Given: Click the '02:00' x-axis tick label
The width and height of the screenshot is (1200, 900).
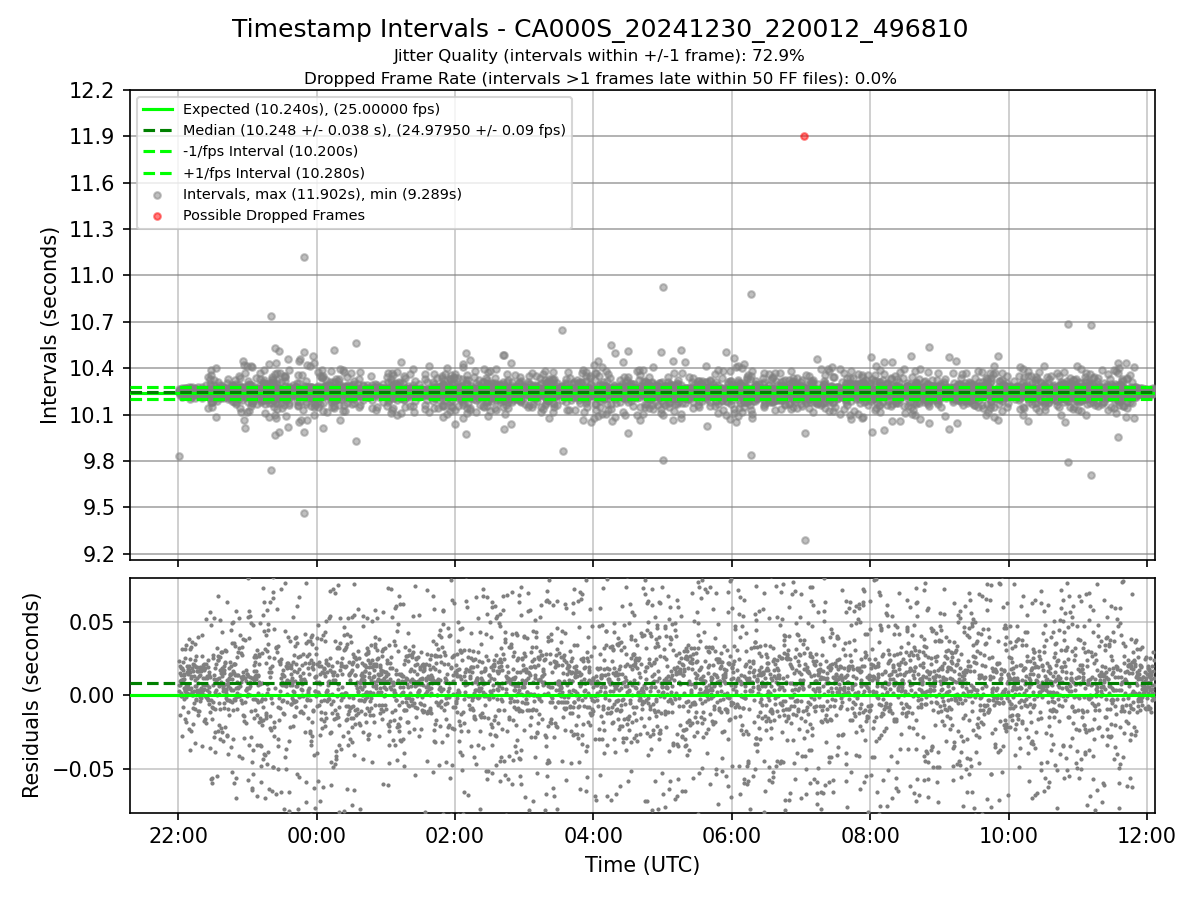Looking at the screenshot, I should (x=455, y=837).
